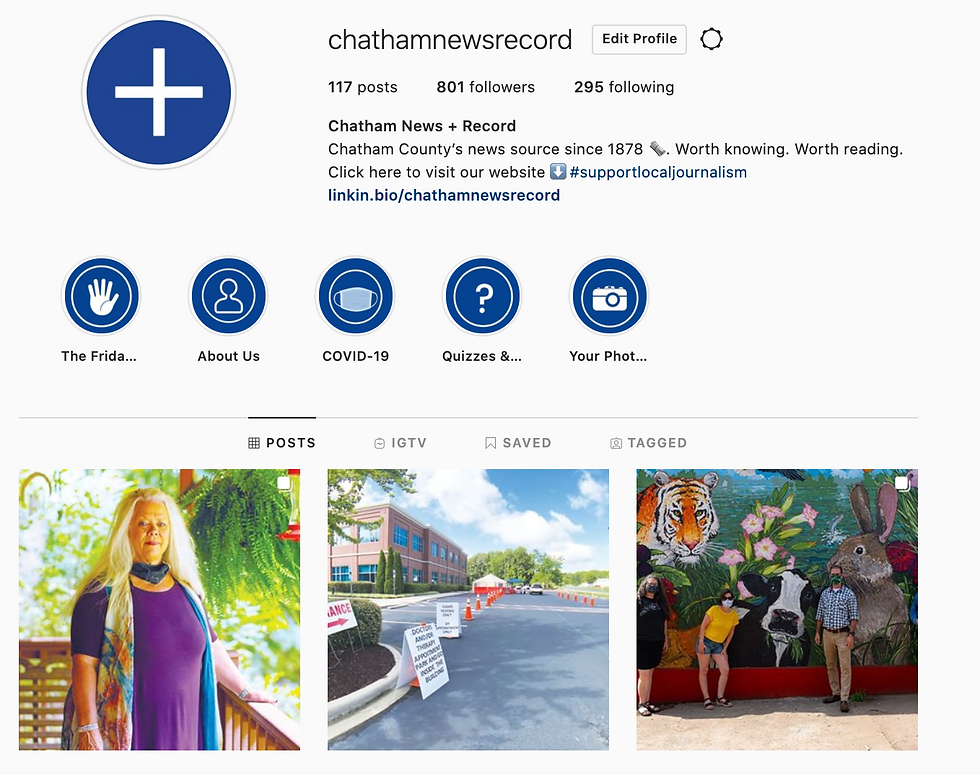Open the settings gear next to Edit Profile
Image resolution: width=980 pixels, height=775 pixels.
tap(711, 39)
